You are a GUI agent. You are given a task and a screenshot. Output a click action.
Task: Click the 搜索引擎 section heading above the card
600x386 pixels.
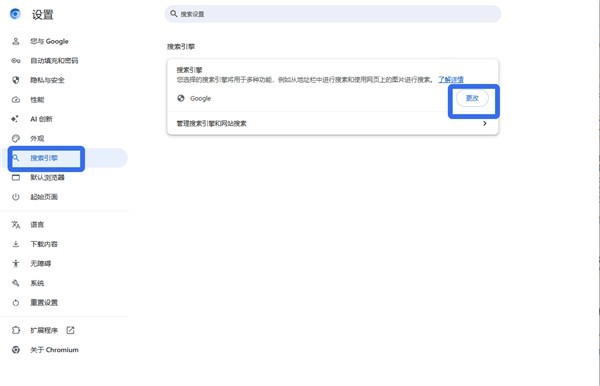[x=181, y=47]
